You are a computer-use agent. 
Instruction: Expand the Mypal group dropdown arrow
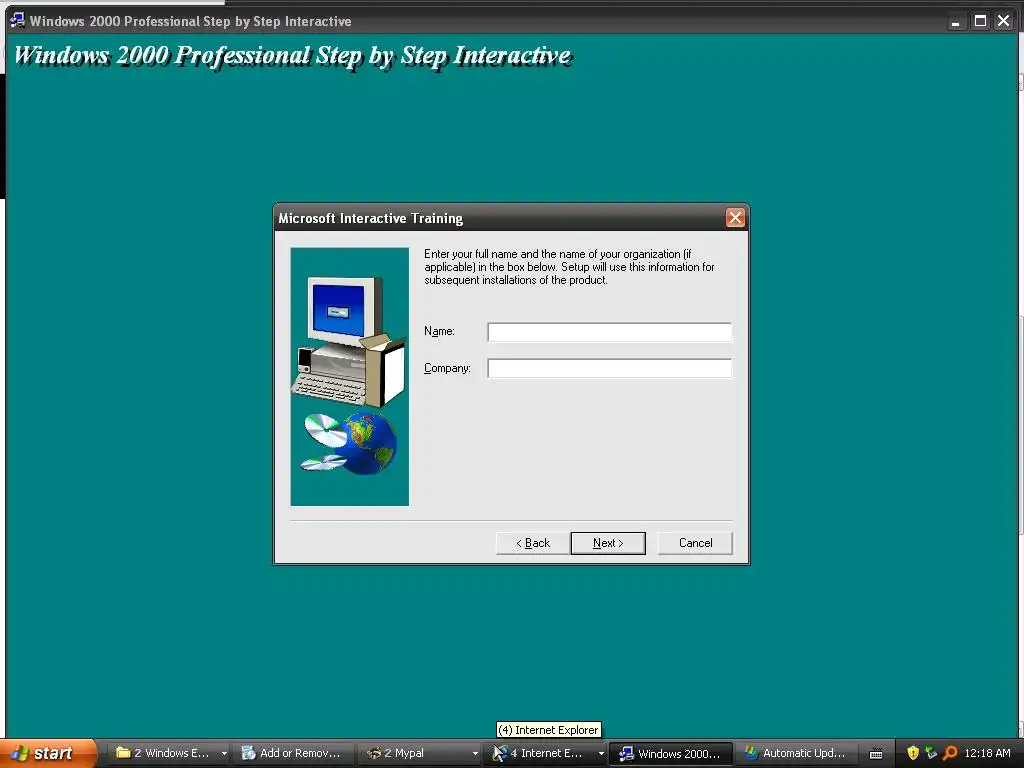pos(475,753)
